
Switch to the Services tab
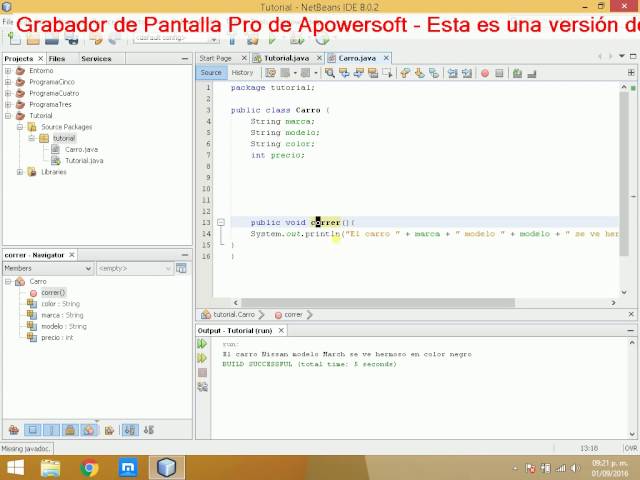point(96,59)
